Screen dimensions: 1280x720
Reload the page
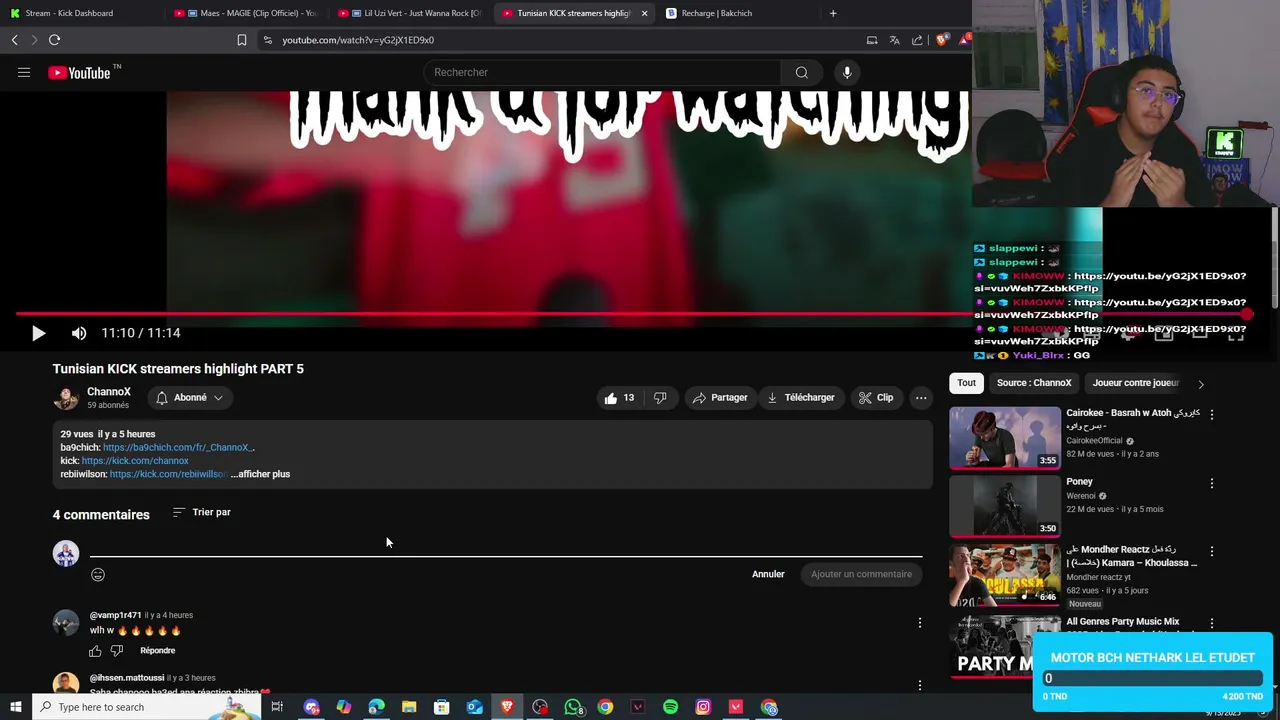pos(54,40)
